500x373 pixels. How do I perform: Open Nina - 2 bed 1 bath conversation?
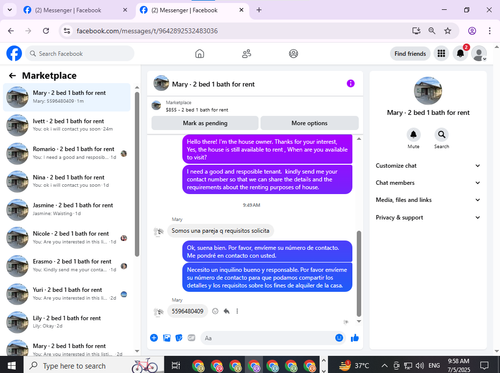pyautogui.click(x=67, y=181)
